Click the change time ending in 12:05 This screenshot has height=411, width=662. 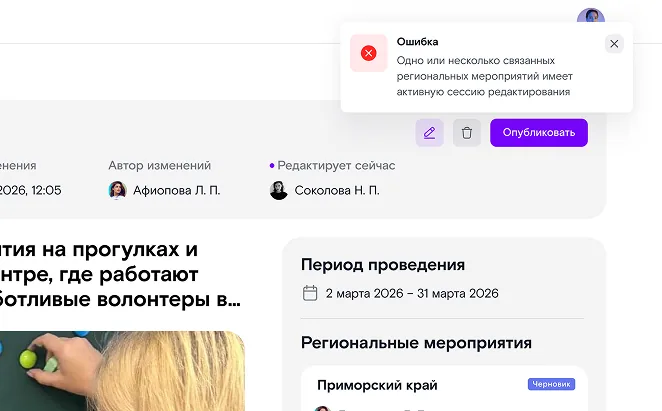pyautogui.click(x=30, y=191)
